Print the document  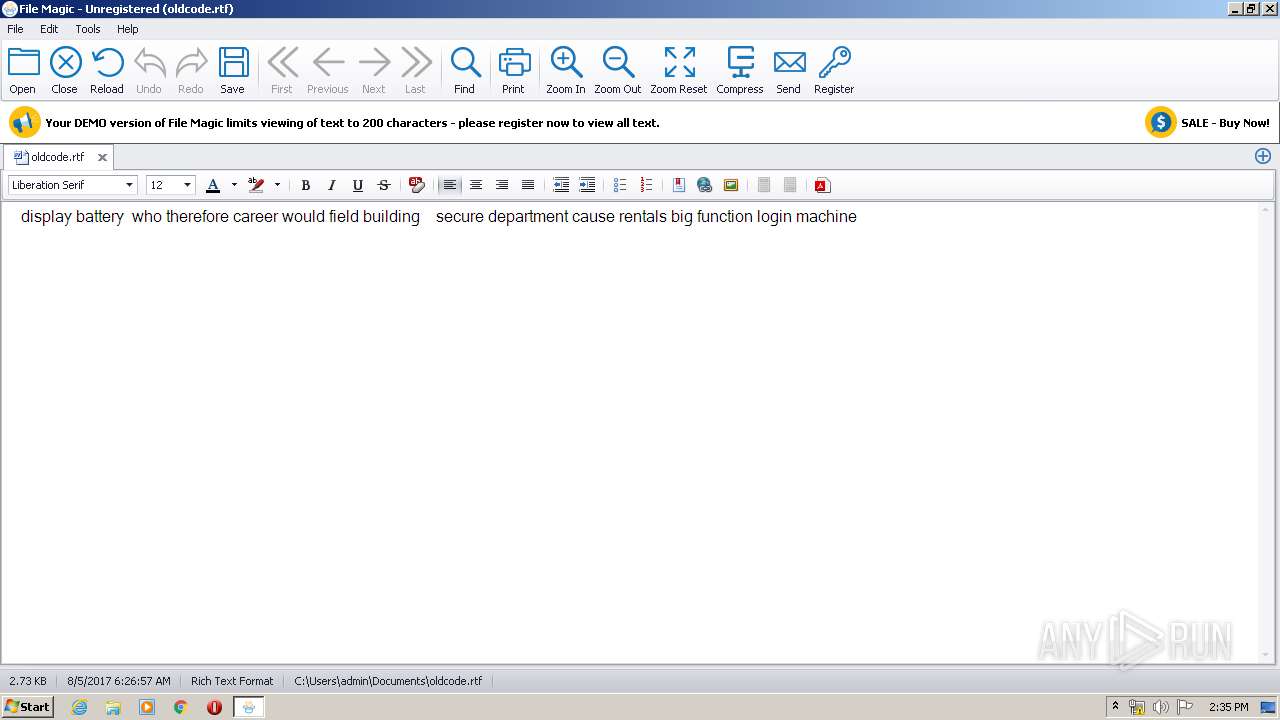pos(513,70)
